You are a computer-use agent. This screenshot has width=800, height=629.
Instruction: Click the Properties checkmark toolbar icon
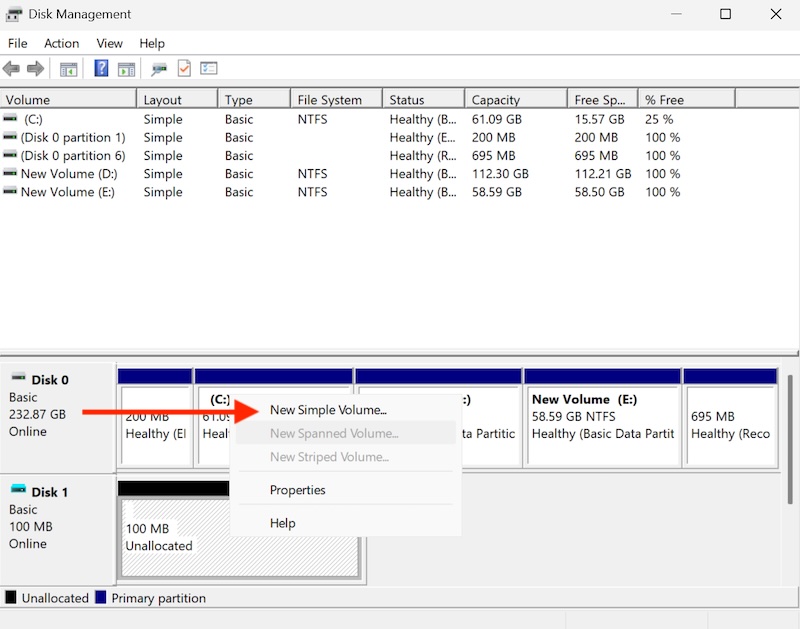(184, 69)
